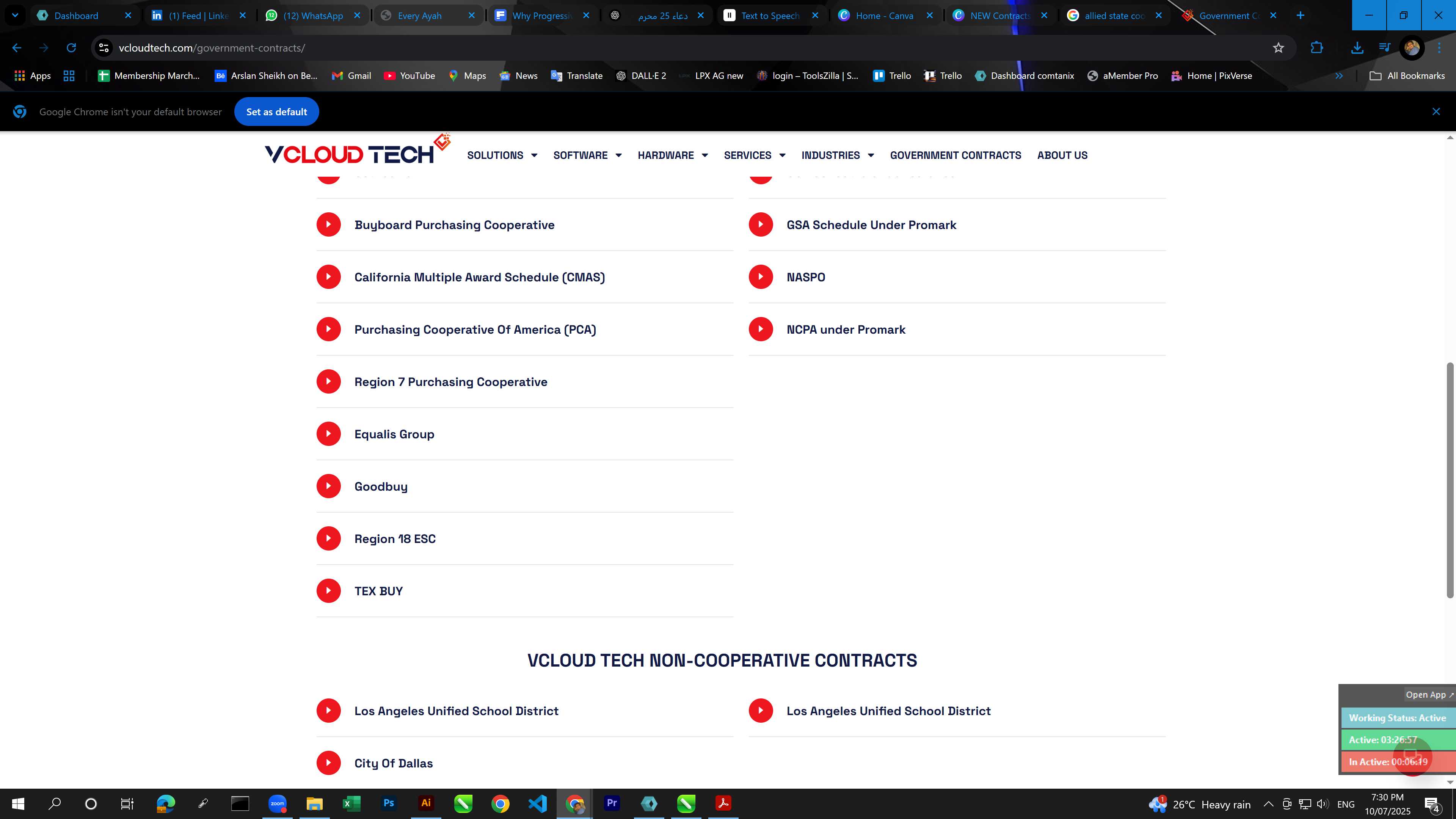Viewport: 1456px width, 819px height.
Task: Open Zoom from the taskbar
Action: point(278,804)
